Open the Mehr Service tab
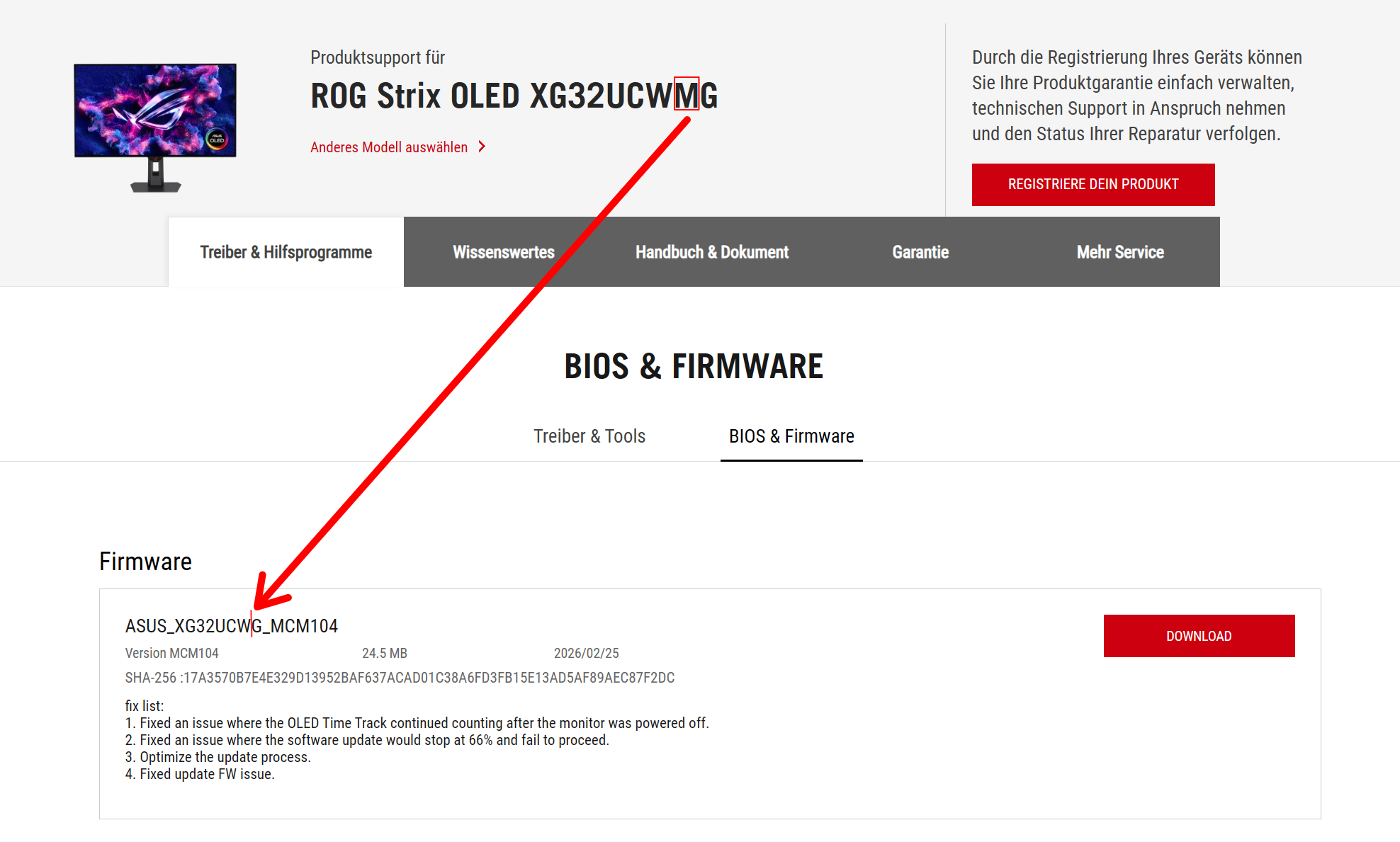Viewport: 1400px width, 842px height. coord(1119,252)
